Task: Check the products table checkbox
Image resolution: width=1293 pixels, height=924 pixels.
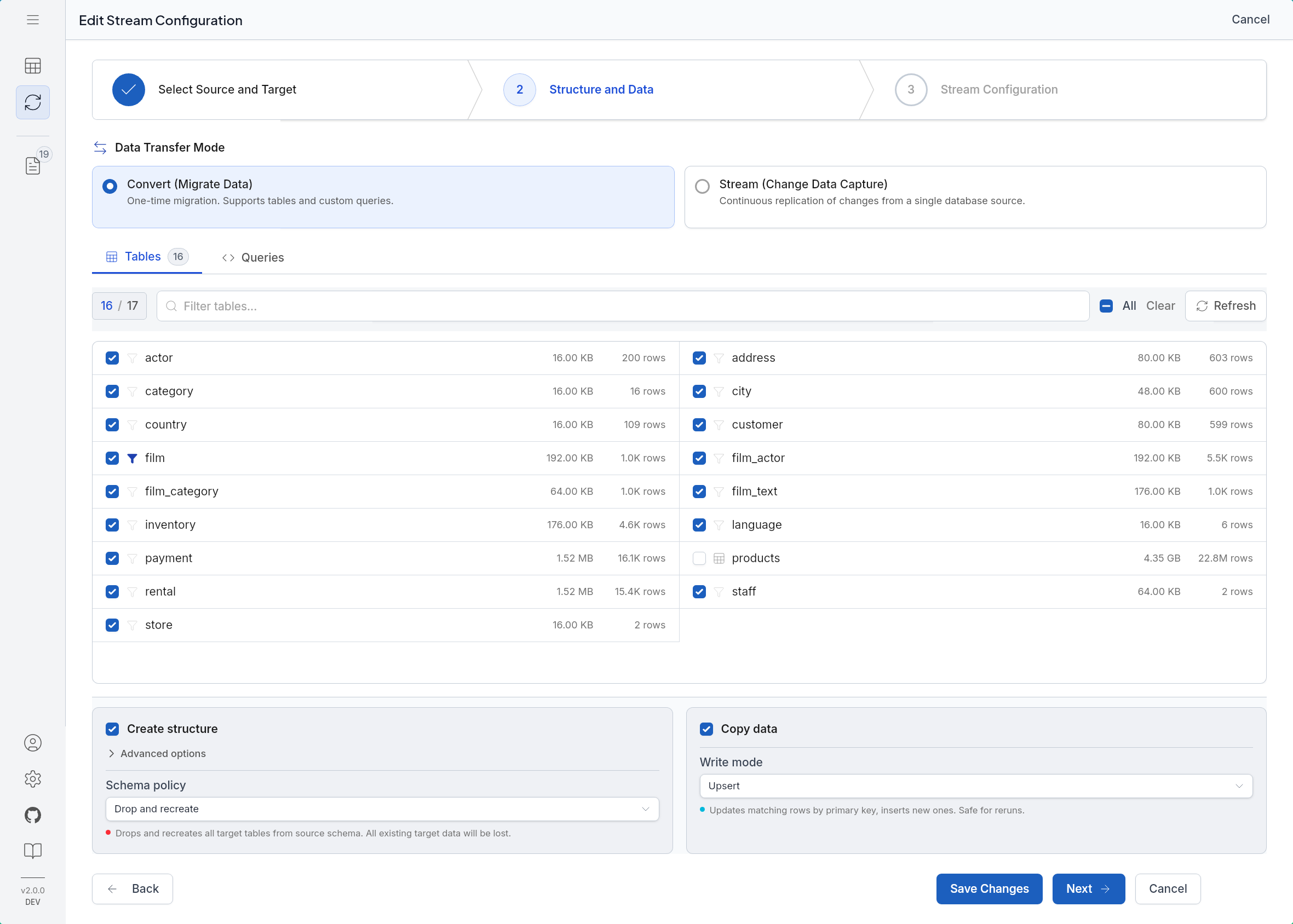Action: [x=699, y=559]
